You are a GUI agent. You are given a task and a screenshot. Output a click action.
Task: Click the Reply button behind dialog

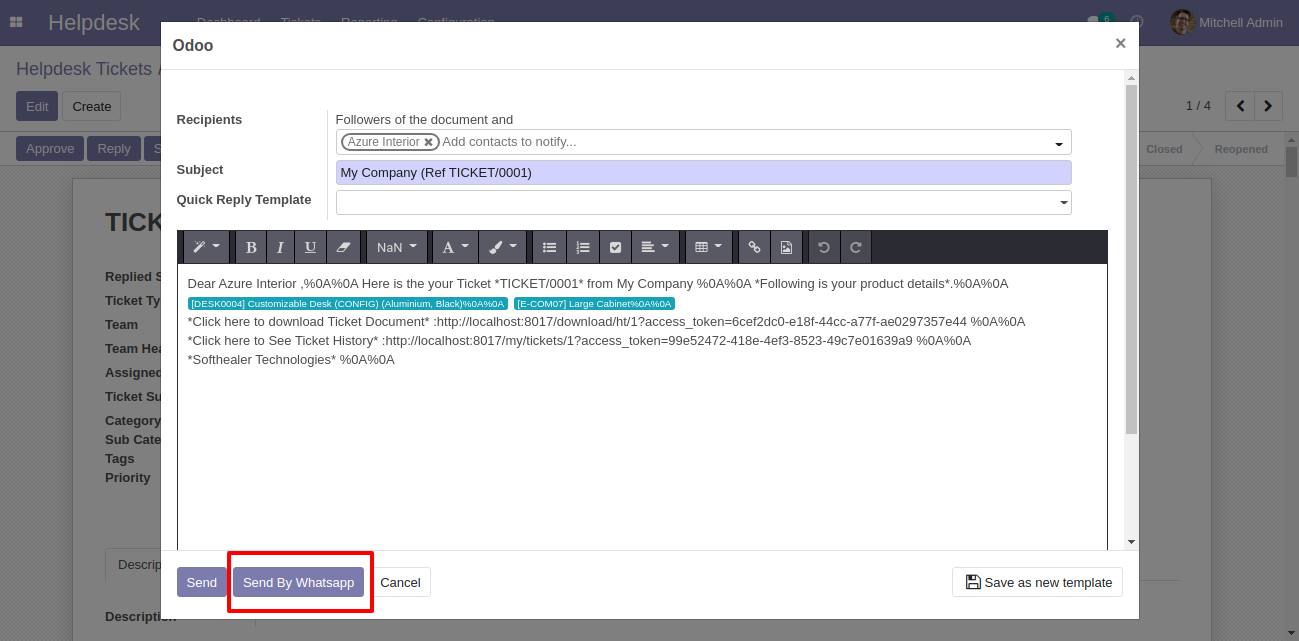114,149
